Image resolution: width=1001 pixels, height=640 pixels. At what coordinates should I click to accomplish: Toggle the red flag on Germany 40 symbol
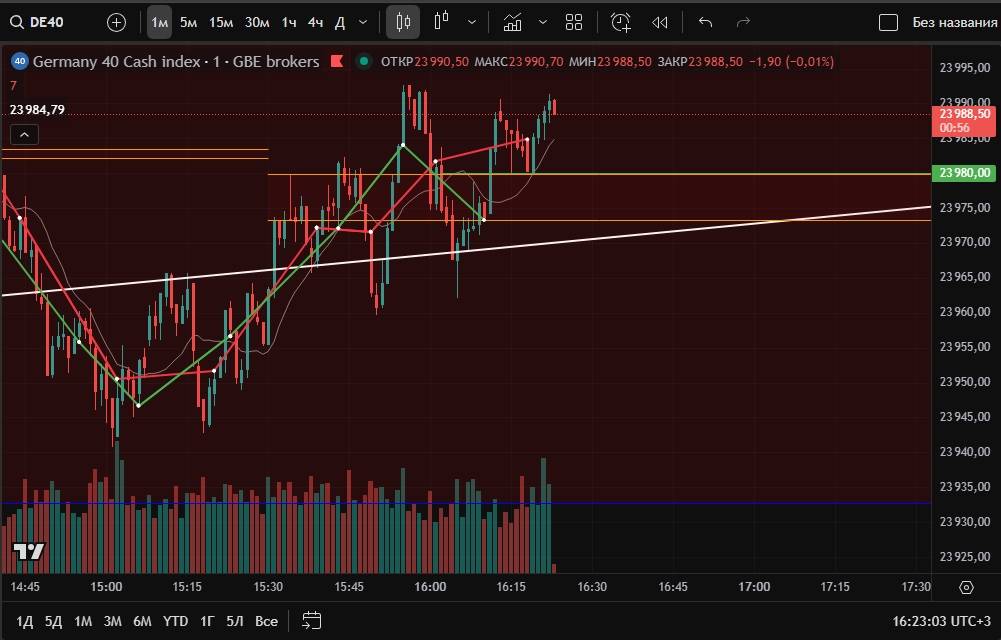(337, 62)
